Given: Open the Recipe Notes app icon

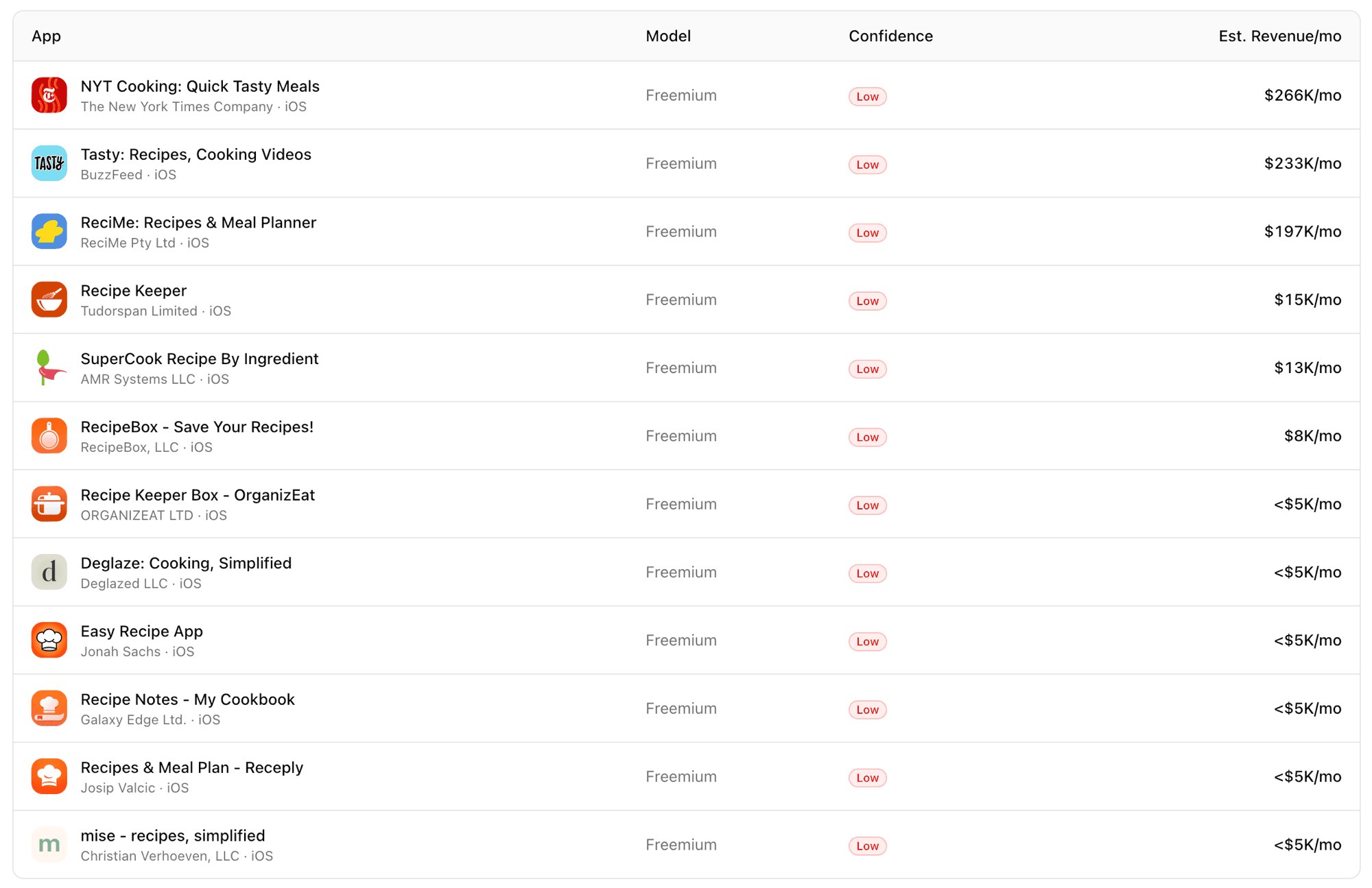Looking at the screenshot, I should tap(49, 708).
